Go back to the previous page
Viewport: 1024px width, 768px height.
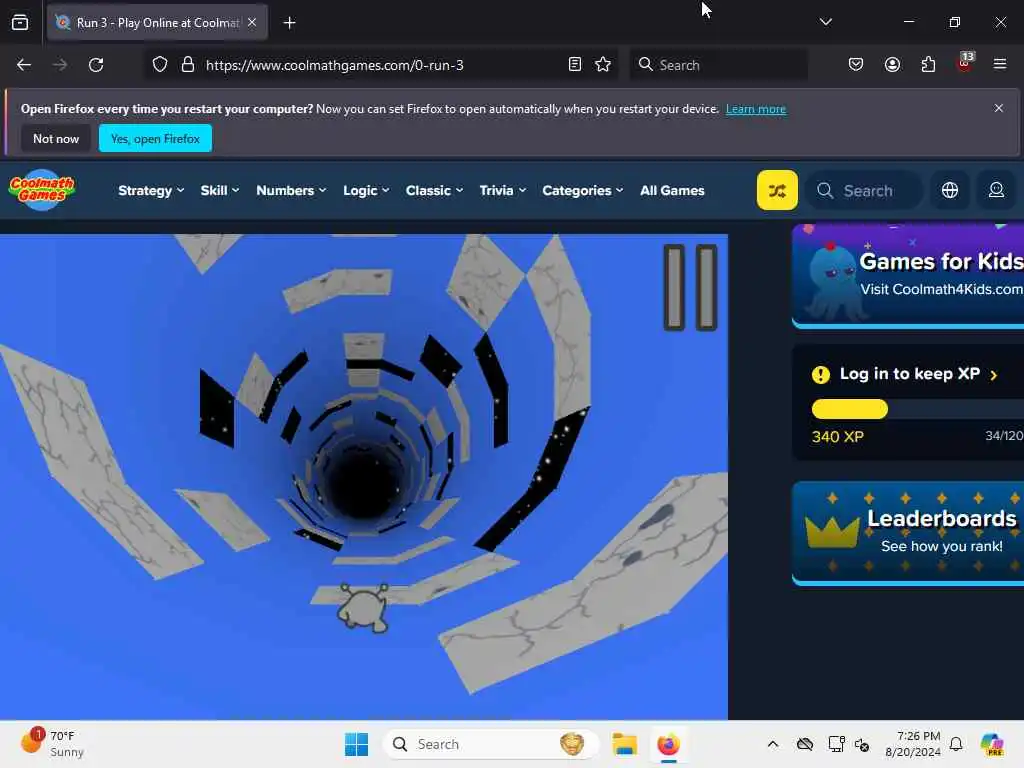(24, 65)
